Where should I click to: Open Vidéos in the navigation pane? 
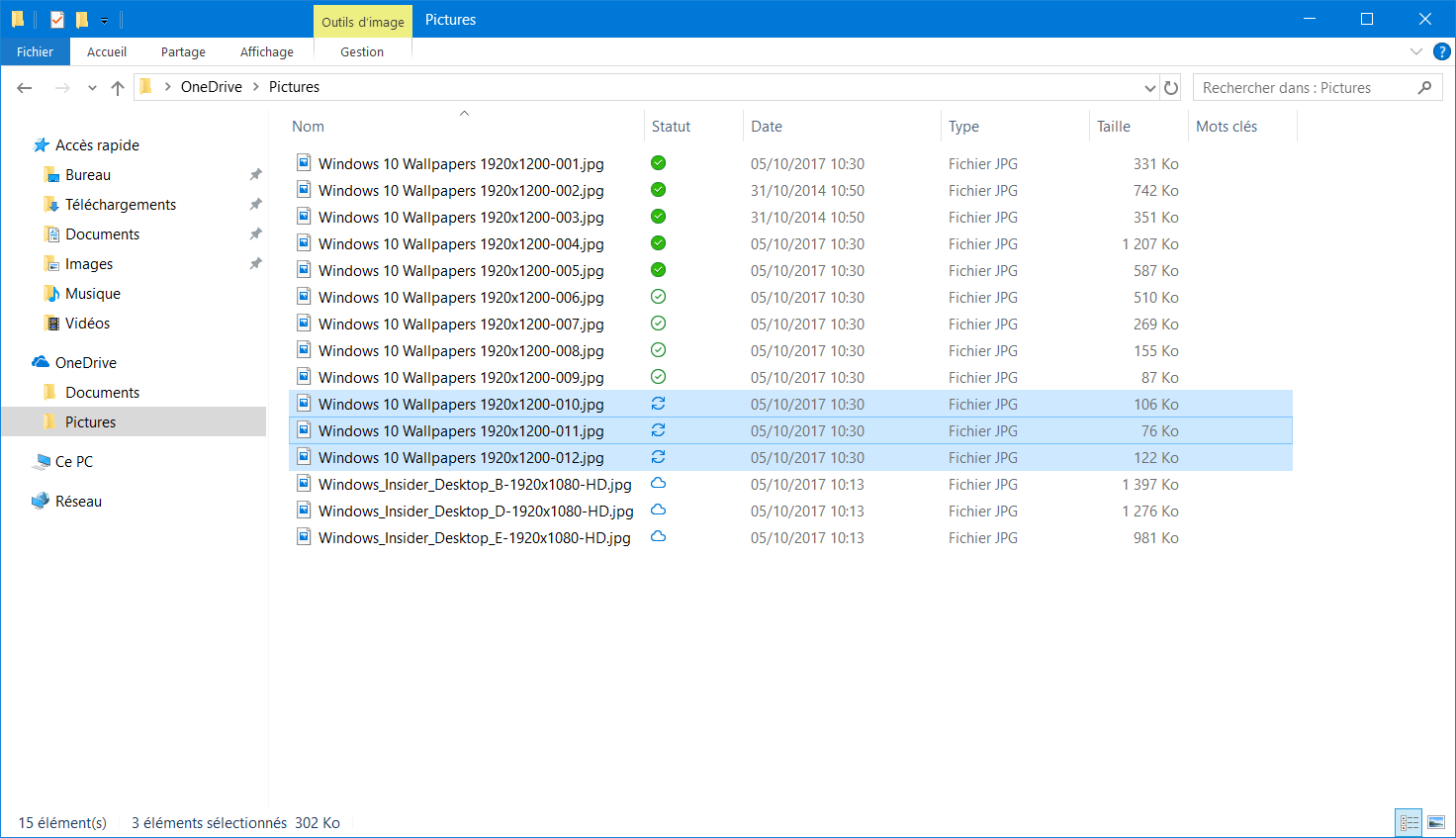tap(88, 324)
